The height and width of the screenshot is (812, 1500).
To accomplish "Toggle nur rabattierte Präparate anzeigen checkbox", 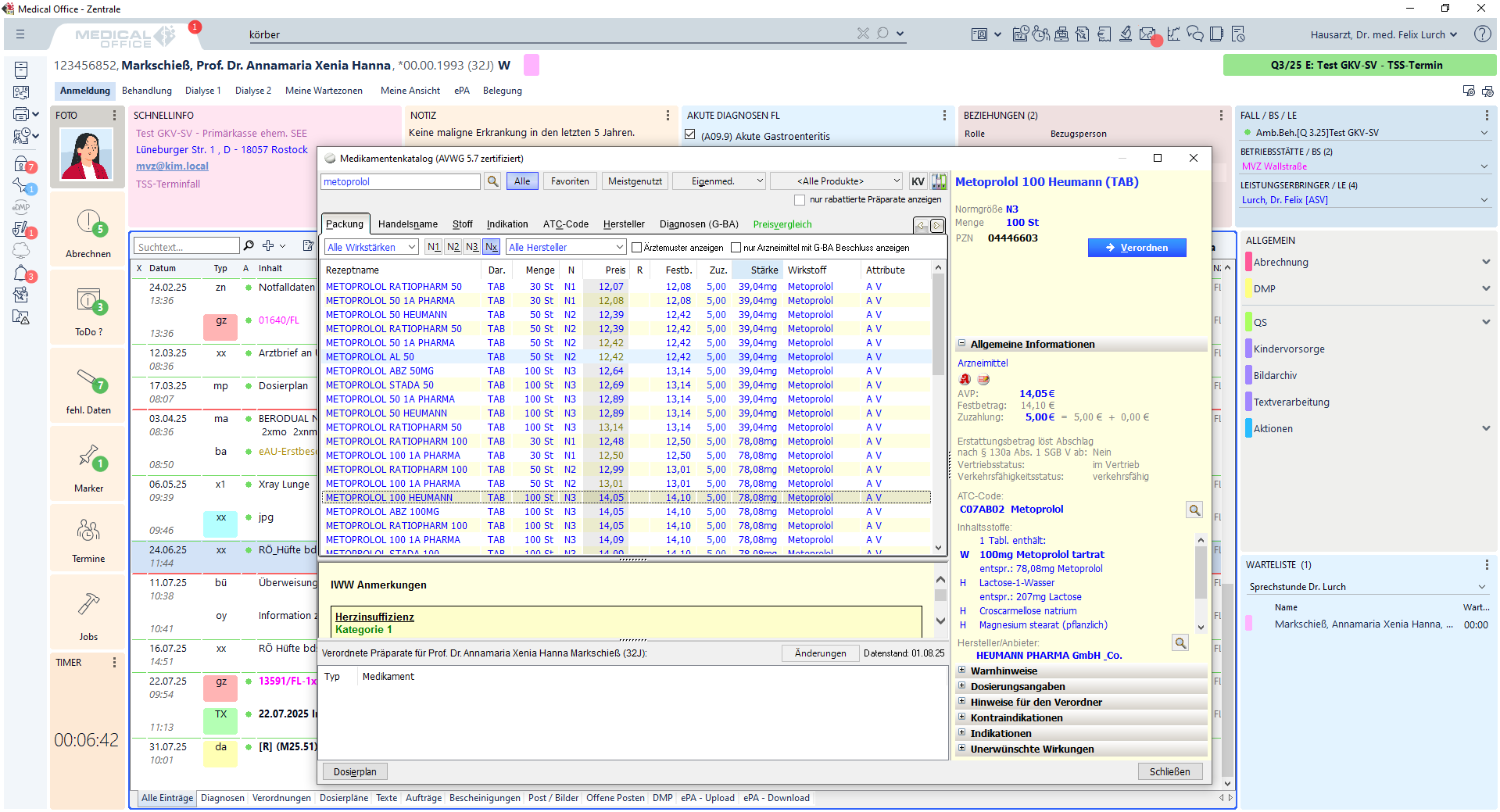I will [x=800, y=200].
